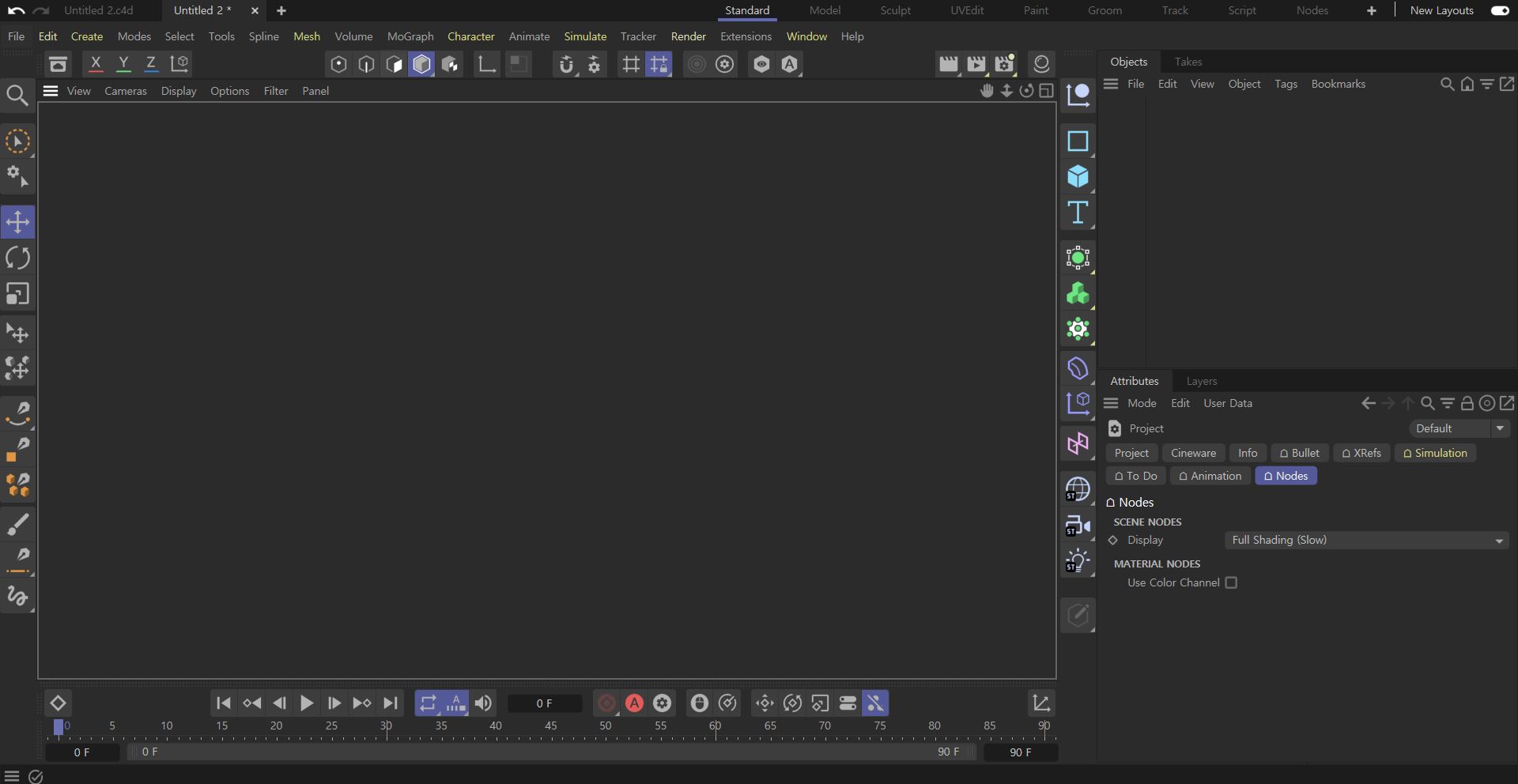
Task: Expand the Default mode dropdown
Action: (x=1459, y=428)
